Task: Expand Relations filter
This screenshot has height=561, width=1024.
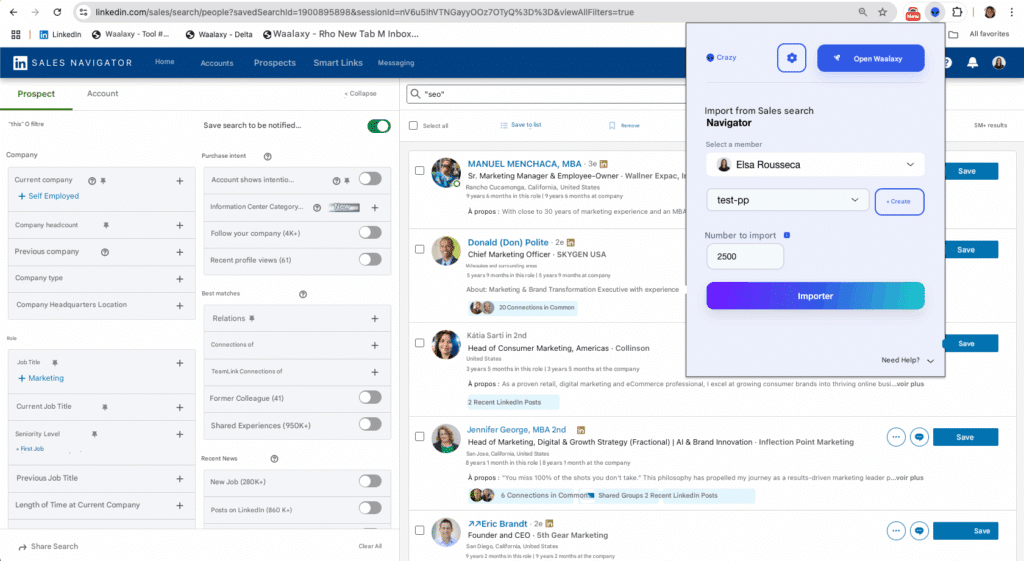Action: click(x=375, y=319)
